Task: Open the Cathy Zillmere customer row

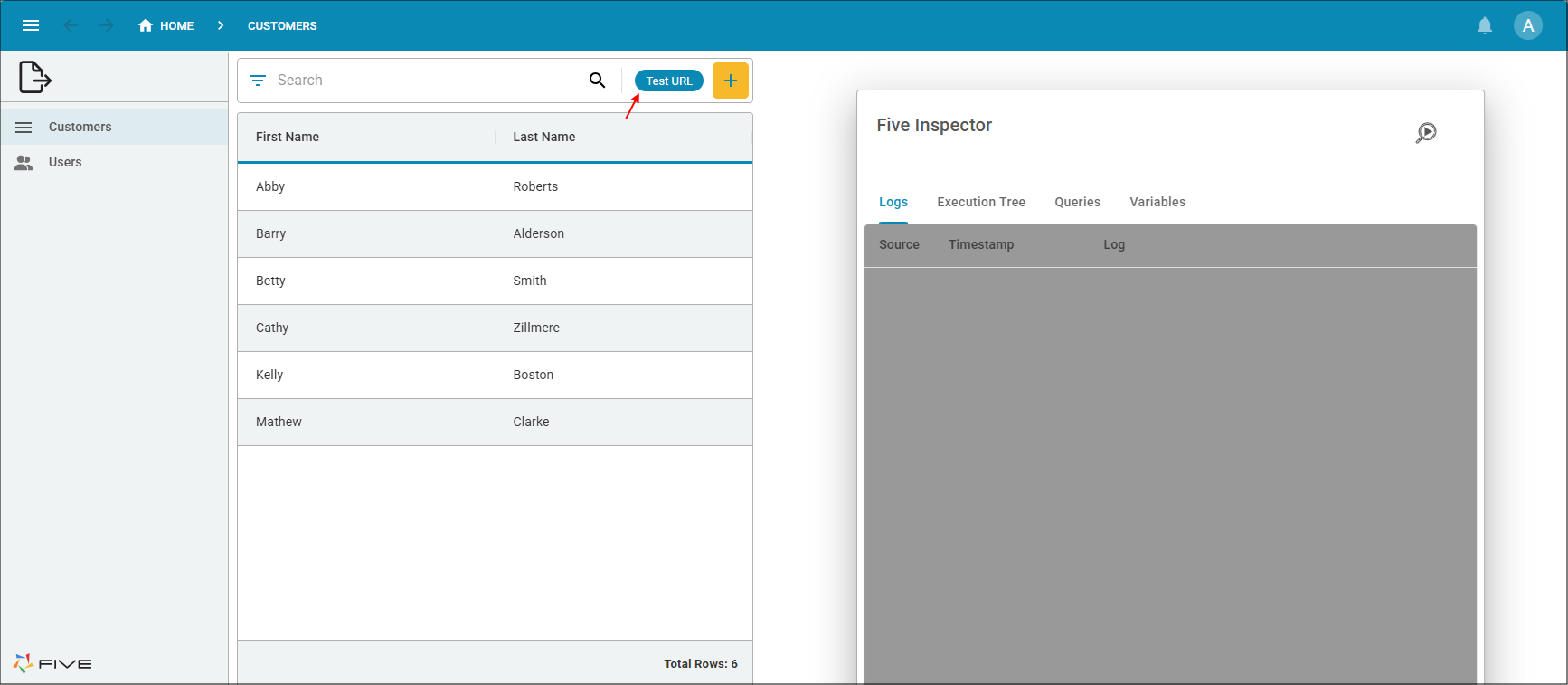Action: [495, 328]
